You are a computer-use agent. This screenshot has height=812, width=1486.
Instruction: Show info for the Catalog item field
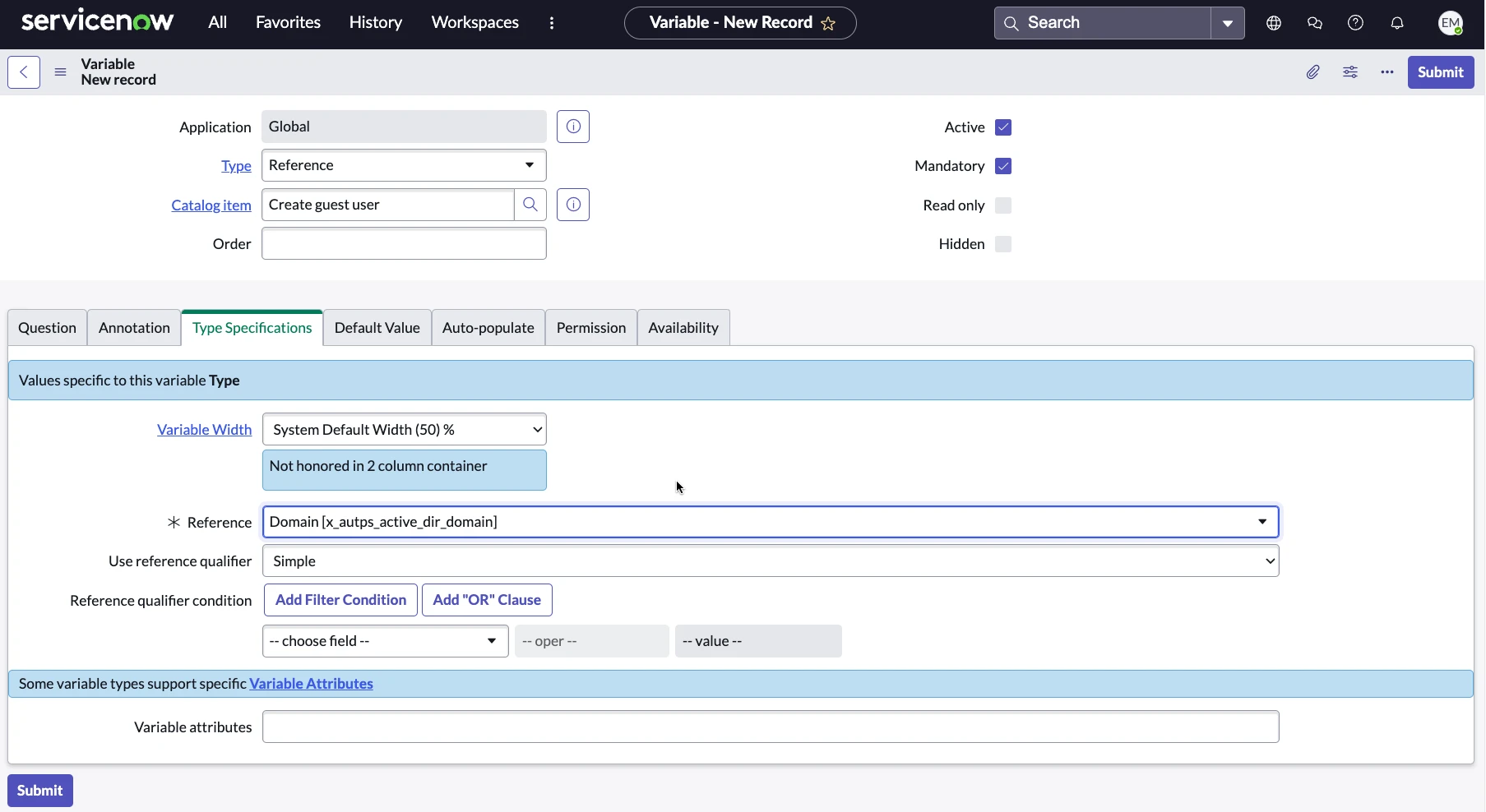point(573,205)
